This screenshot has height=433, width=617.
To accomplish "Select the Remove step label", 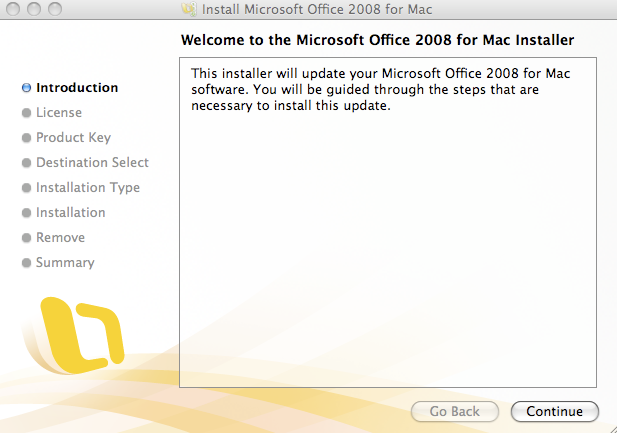I will coord(60,238).
